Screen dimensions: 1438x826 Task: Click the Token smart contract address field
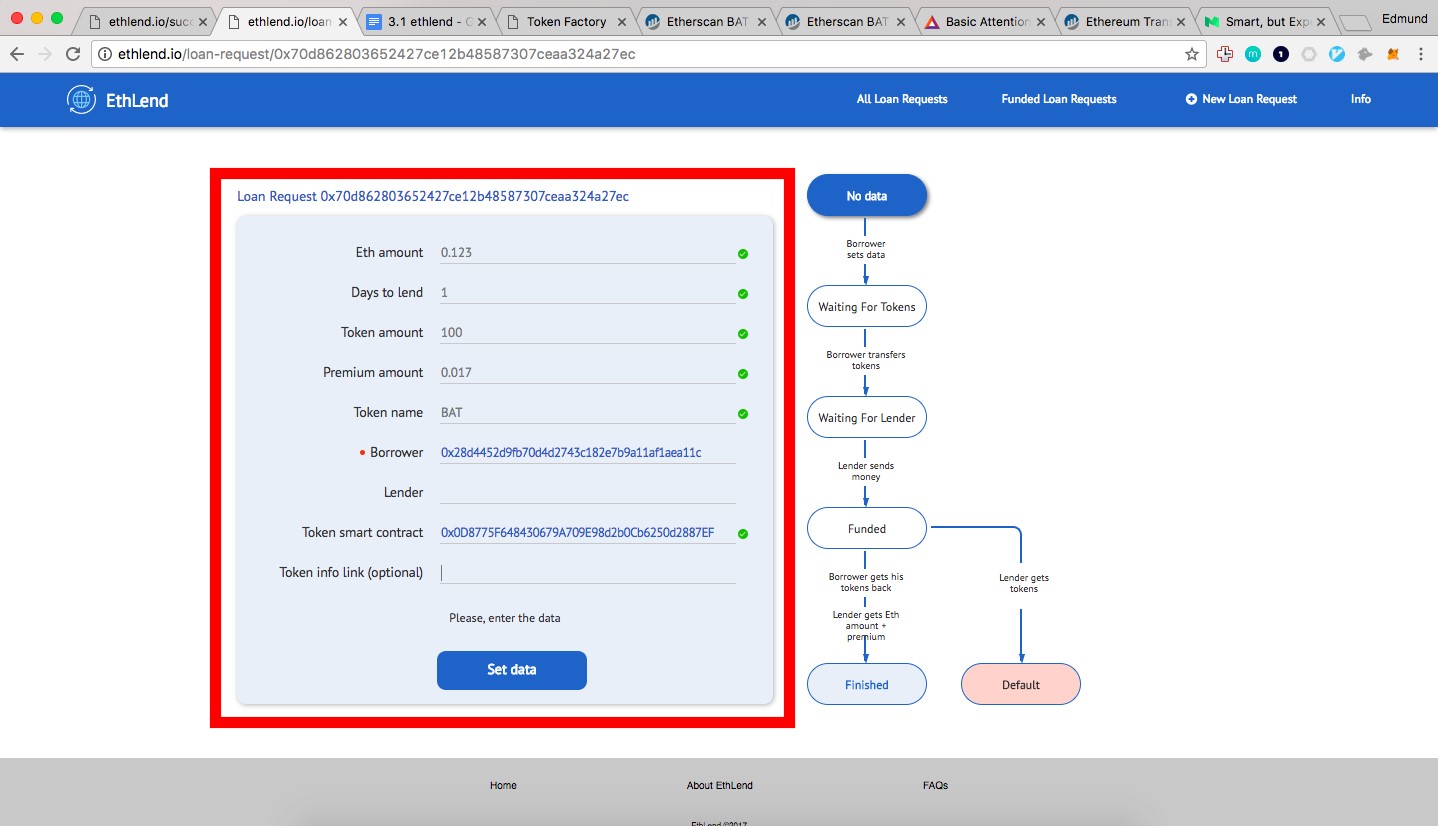[588, 532]
